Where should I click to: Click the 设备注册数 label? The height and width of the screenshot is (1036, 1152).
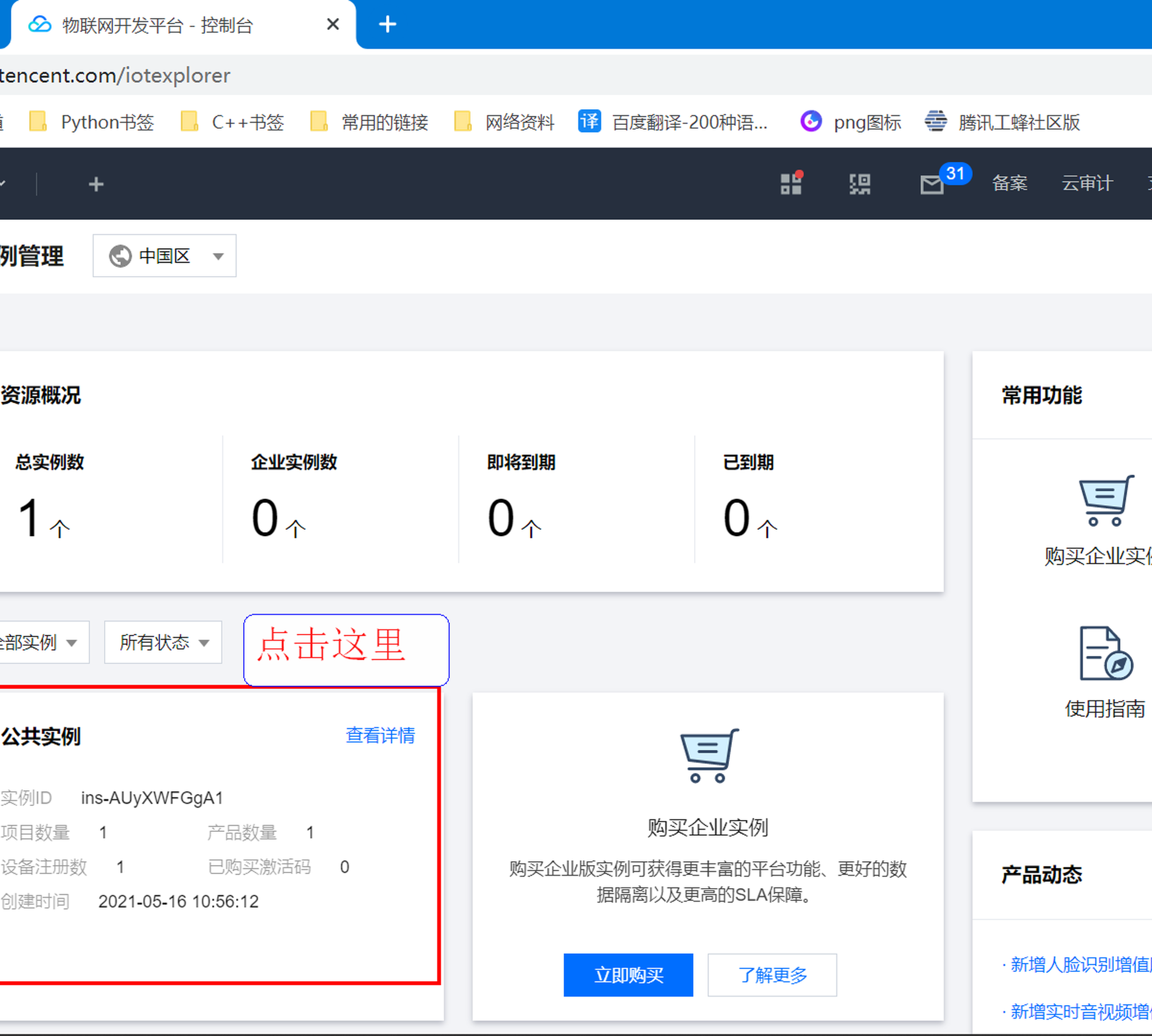(x=44, y=867)
